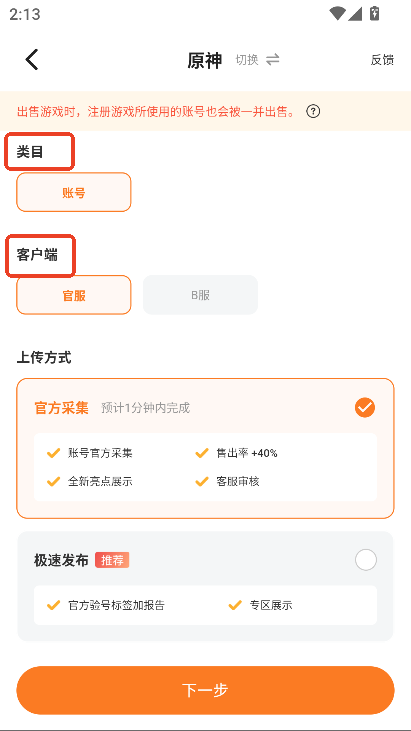Select the orange checkmark on 官方采集
411x731 pixels.
pyautogui.click(x=365, y=407)
